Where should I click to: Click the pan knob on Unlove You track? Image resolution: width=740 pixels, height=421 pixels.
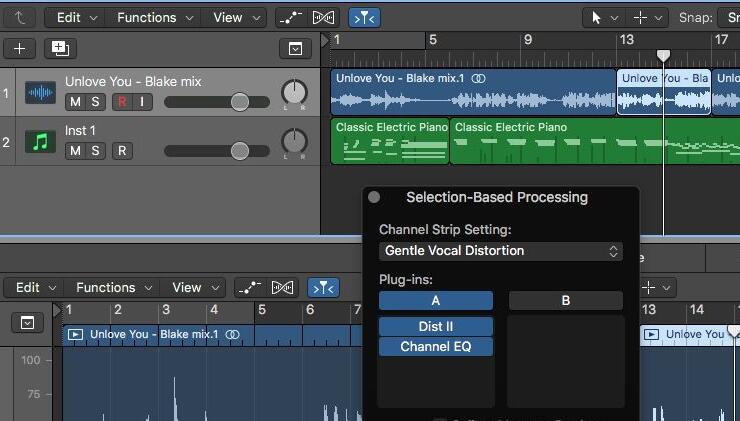pyautogui.click(x=294, y=94)
